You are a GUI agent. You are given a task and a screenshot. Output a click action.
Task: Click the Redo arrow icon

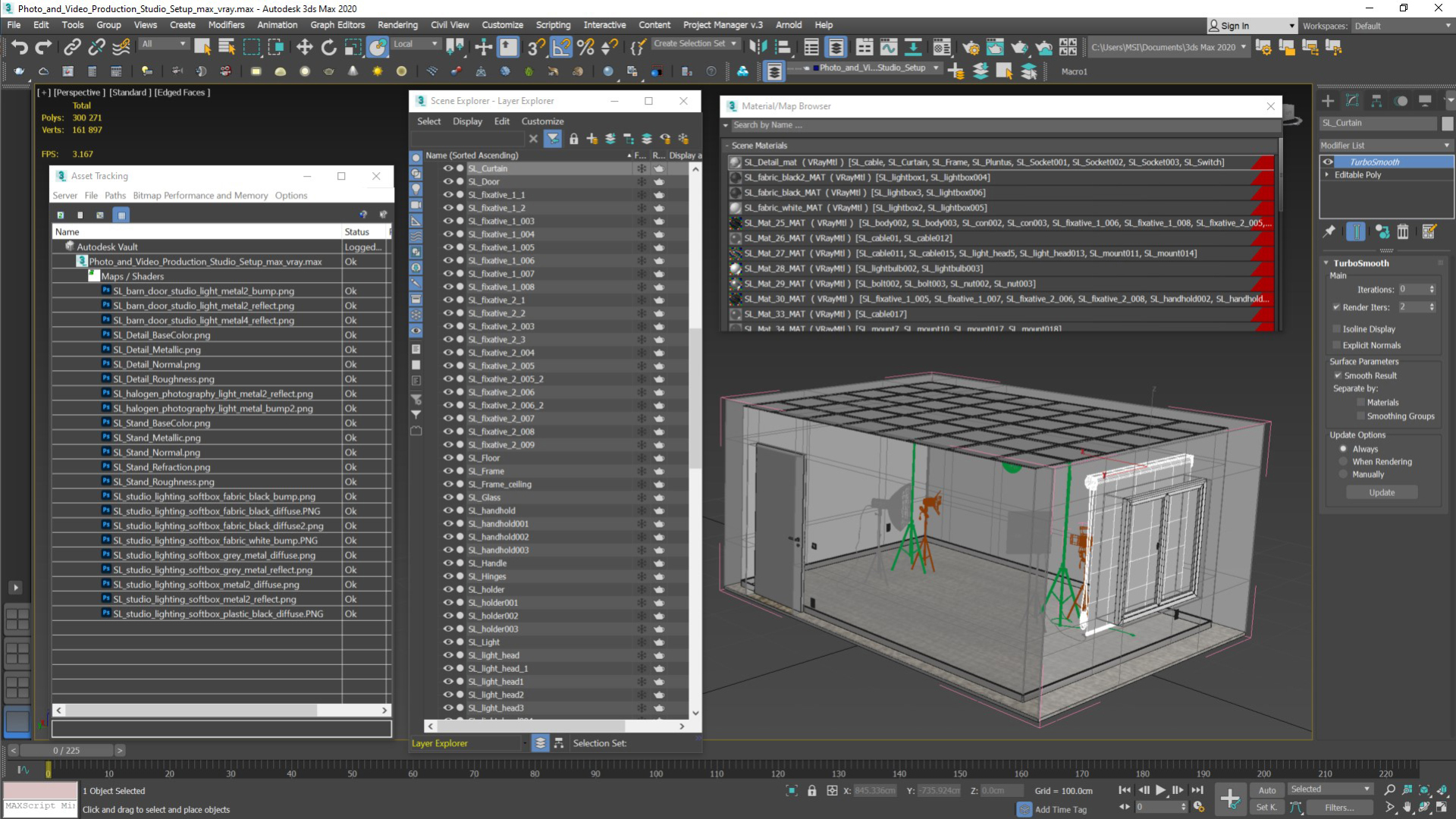[43, 47]
